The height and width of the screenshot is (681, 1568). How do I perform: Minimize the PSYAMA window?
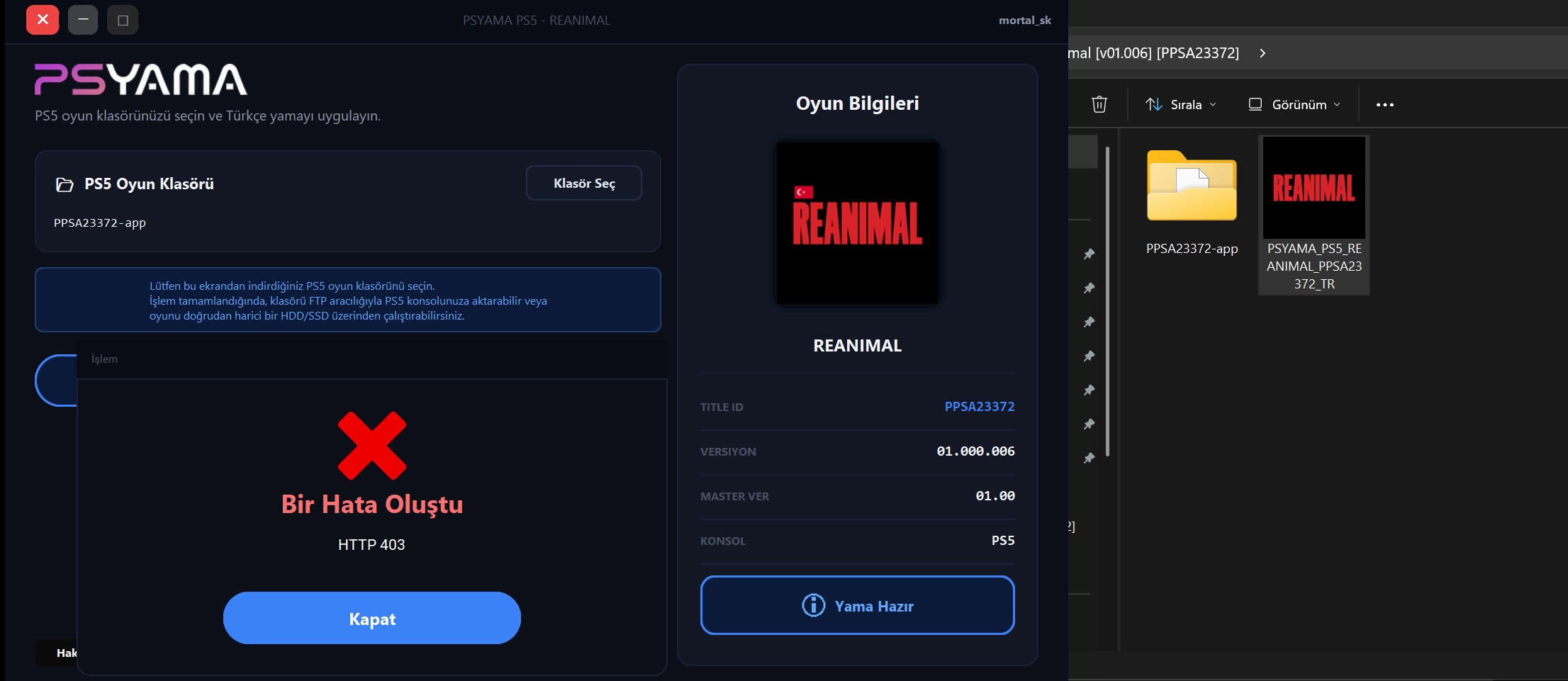tap(83, 20)
